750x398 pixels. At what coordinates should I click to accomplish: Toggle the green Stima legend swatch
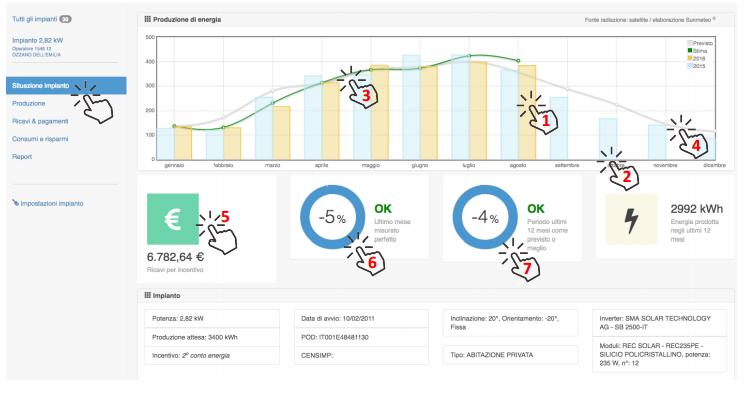(690, 50)
